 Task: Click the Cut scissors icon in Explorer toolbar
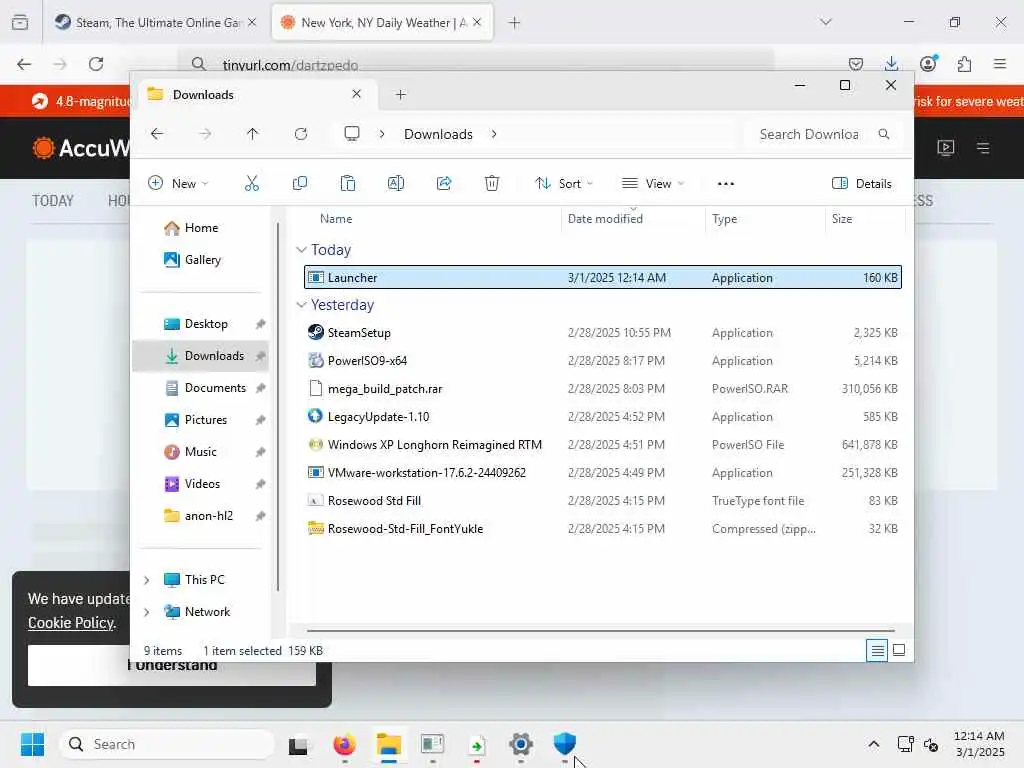tap(251, 184)
